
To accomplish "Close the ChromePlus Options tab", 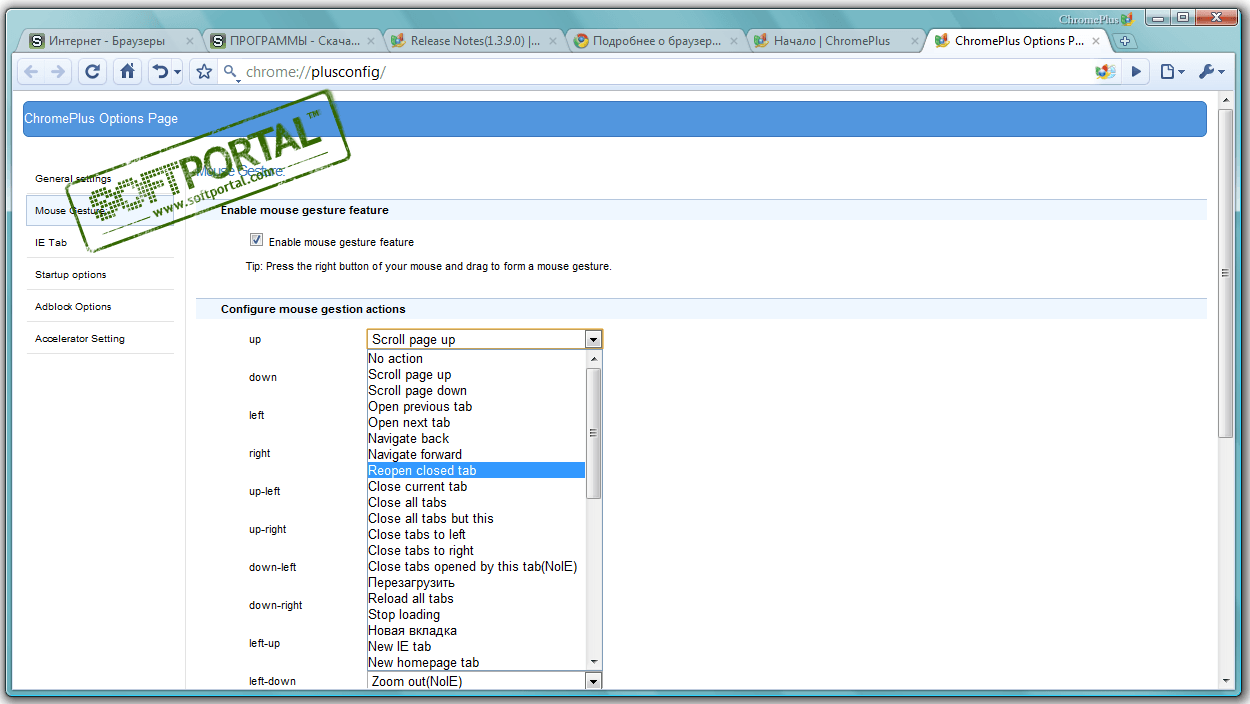I will [x=1096, y=41].
